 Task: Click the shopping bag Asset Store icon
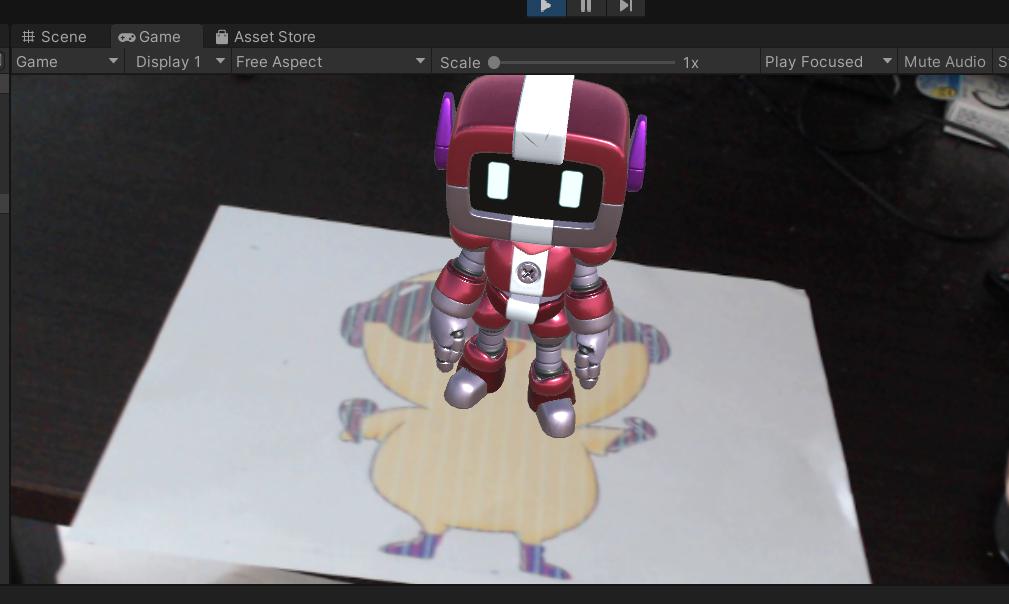(221, 37)
